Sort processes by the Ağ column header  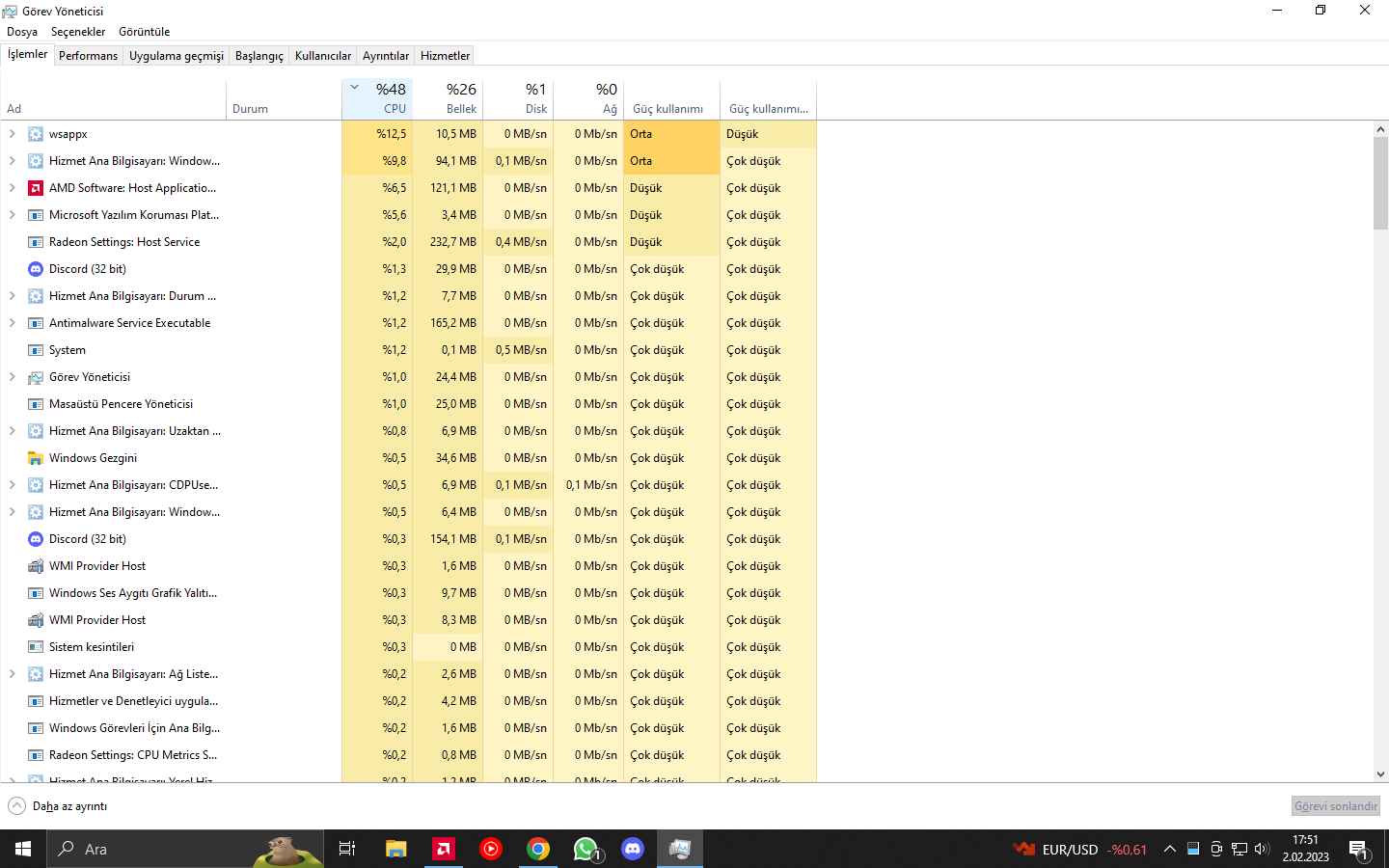[588, 98]
